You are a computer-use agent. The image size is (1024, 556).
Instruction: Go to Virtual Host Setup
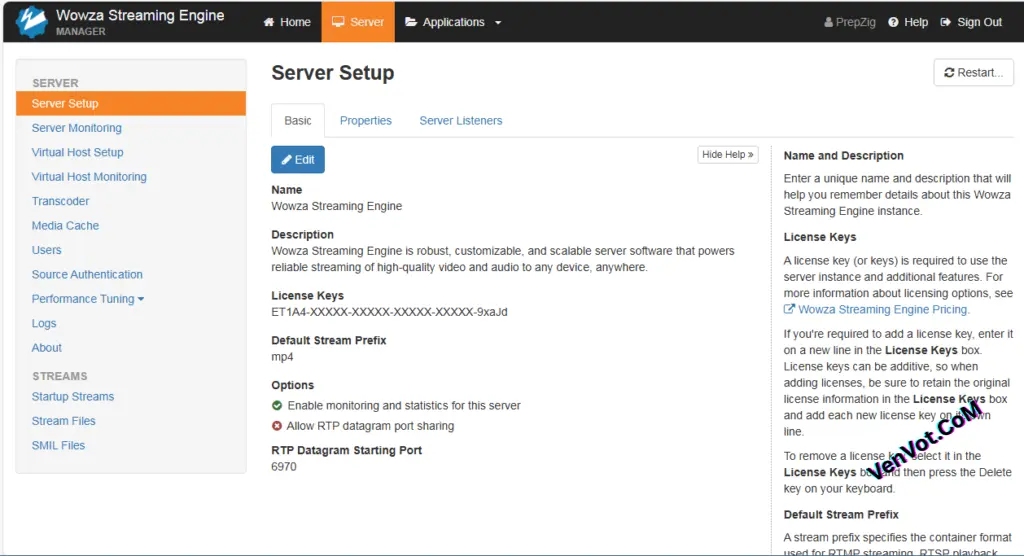click(77, 152)
